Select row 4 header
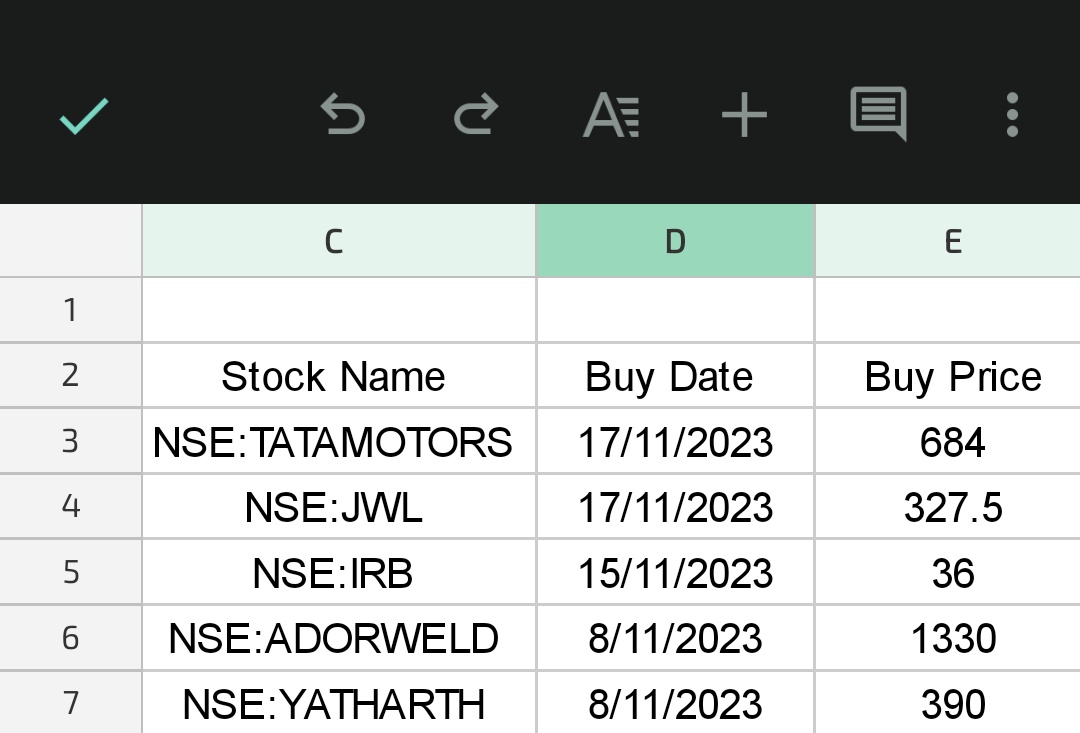This screenshot has width=1080, height=733. [70, 506]
